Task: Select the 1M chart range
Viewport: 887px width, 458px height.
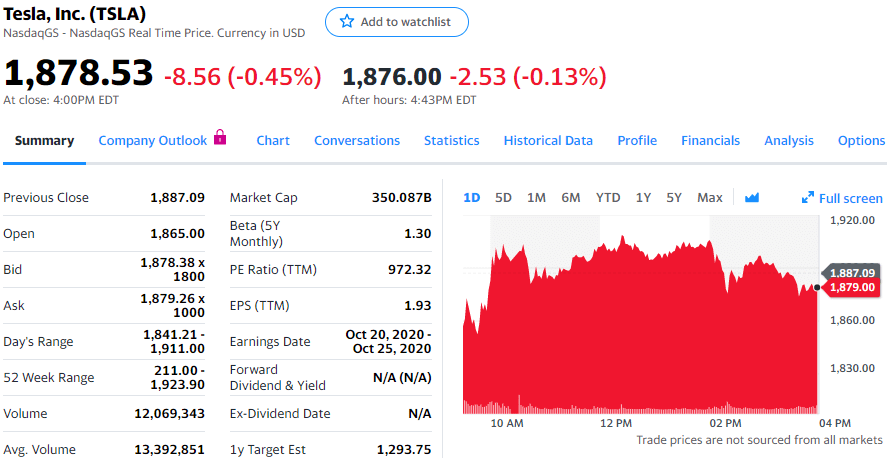Action: click(x=536, y=198)
